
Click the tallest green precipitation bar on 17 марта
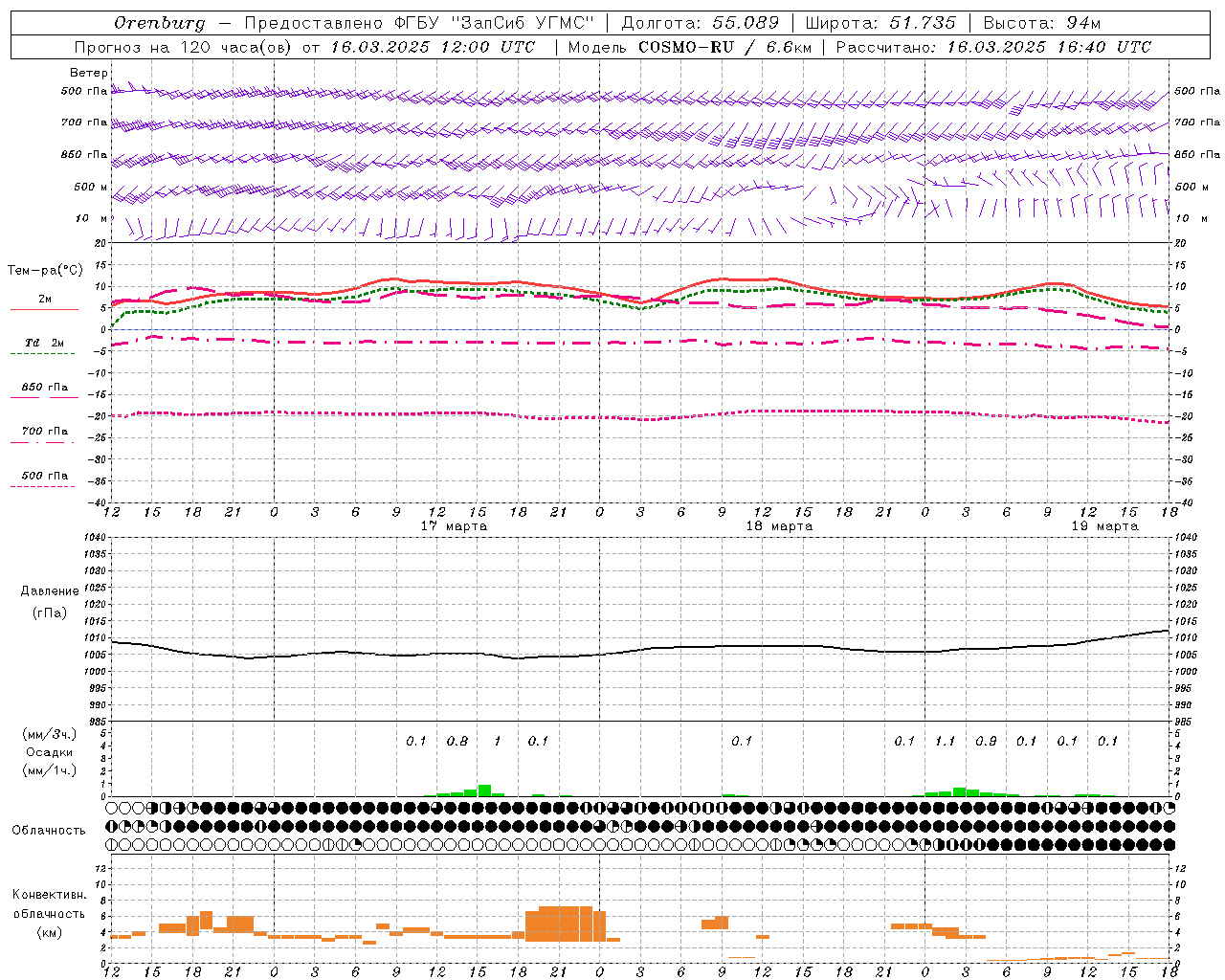coord(484,791)
